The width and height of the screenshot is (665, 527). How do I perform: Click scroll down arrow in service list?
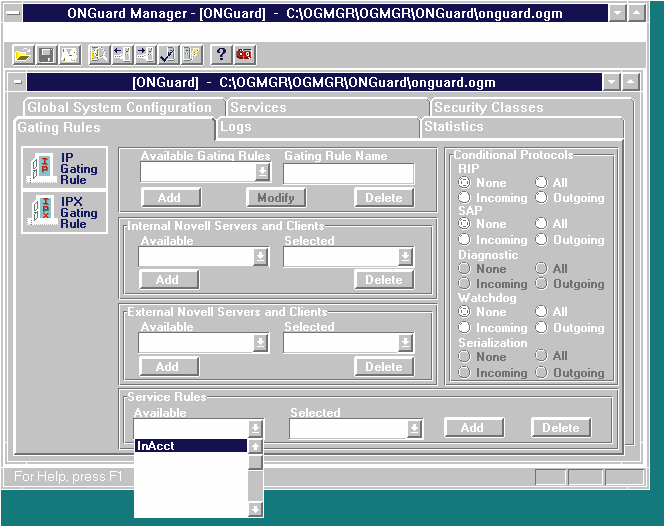click(x=255, y=509)
